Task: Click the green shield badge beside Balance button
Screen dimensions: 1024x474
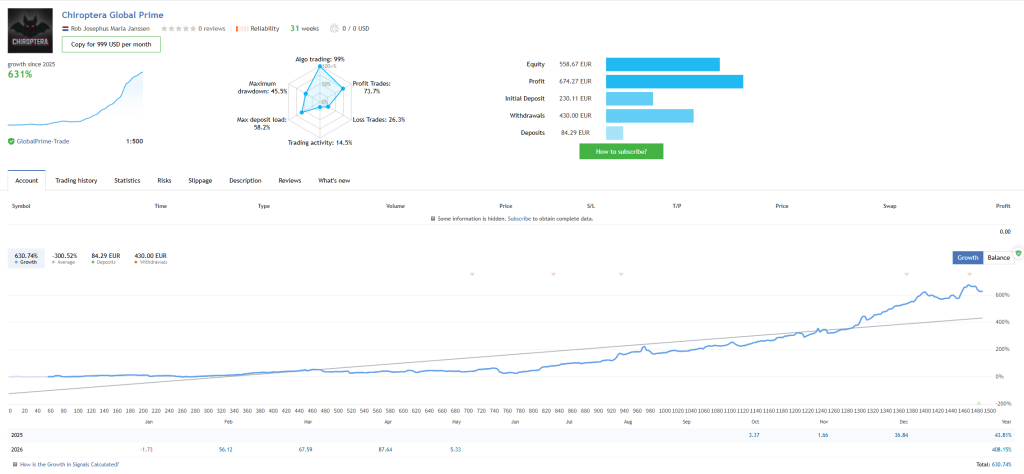Action: pyautogui.click(x=1018, y=253)
